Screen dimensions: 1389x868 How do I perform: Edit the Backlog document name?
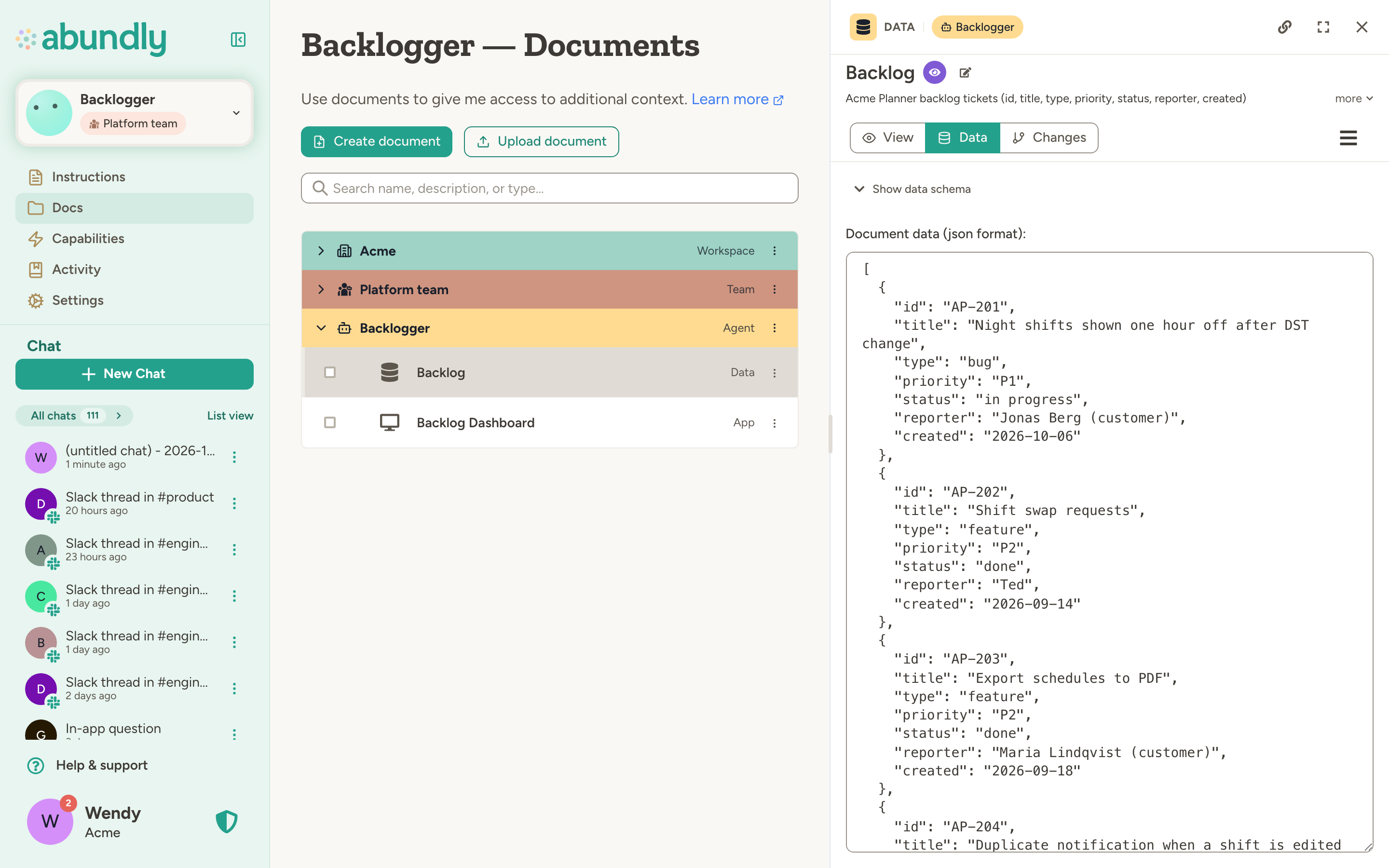pyautogui.click(x=966, y=72)
